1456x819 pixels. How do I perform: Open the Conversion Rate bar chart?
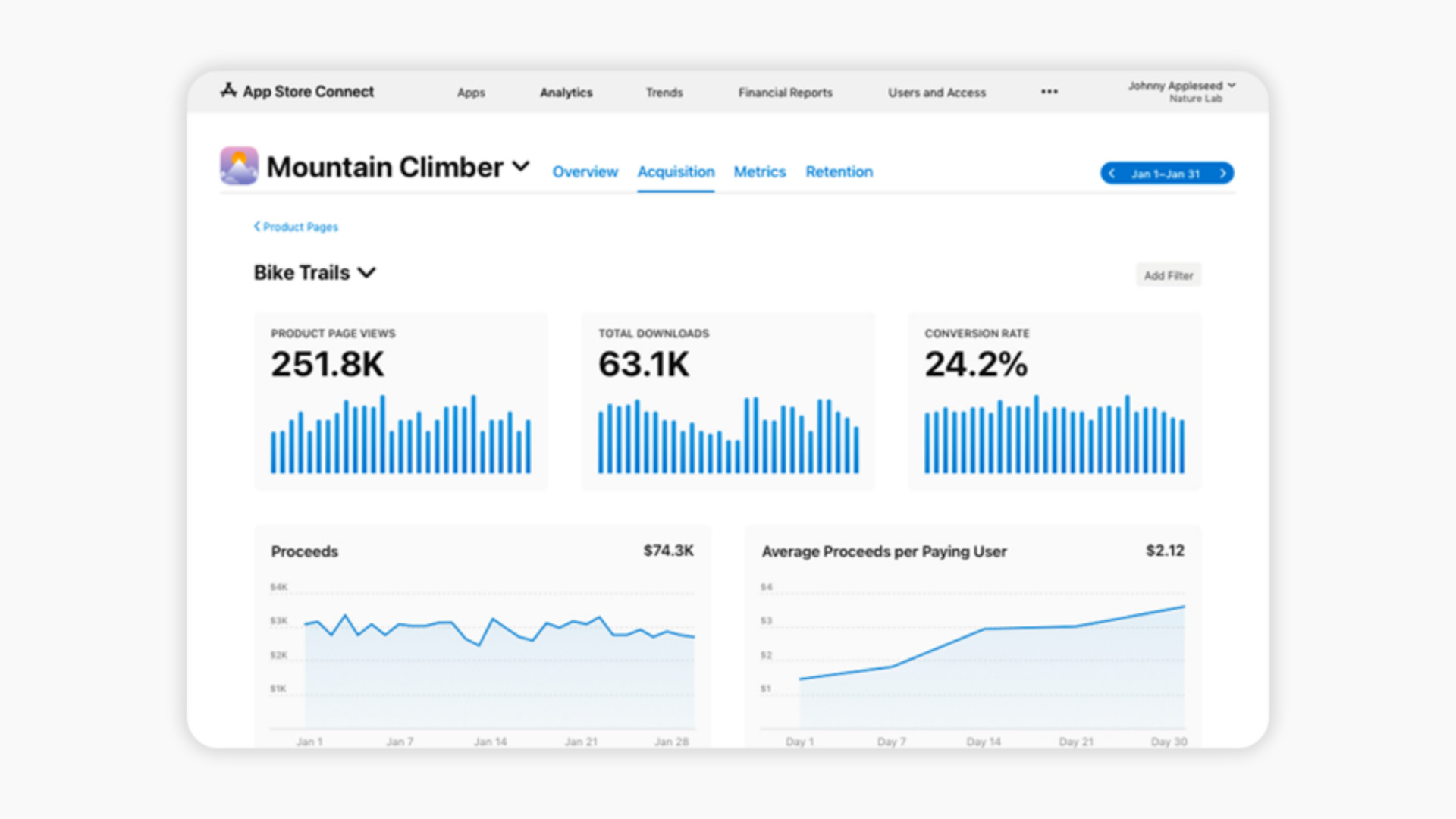coord(1054,435)
